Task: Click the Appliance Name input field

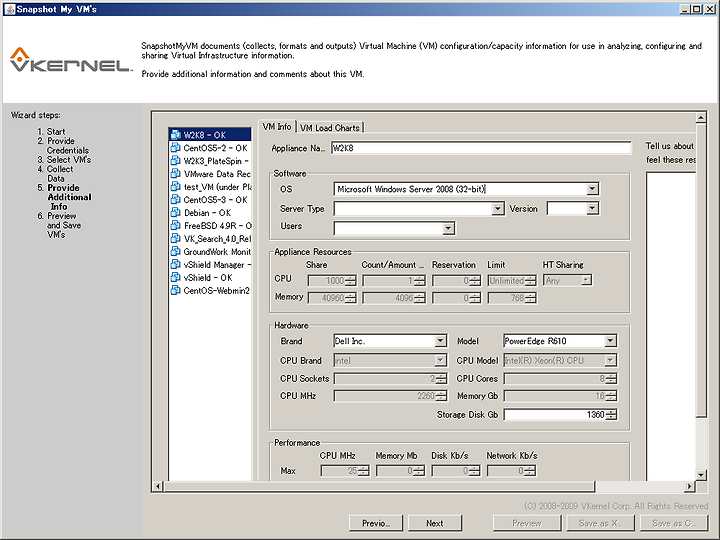Action: point(481,148)
